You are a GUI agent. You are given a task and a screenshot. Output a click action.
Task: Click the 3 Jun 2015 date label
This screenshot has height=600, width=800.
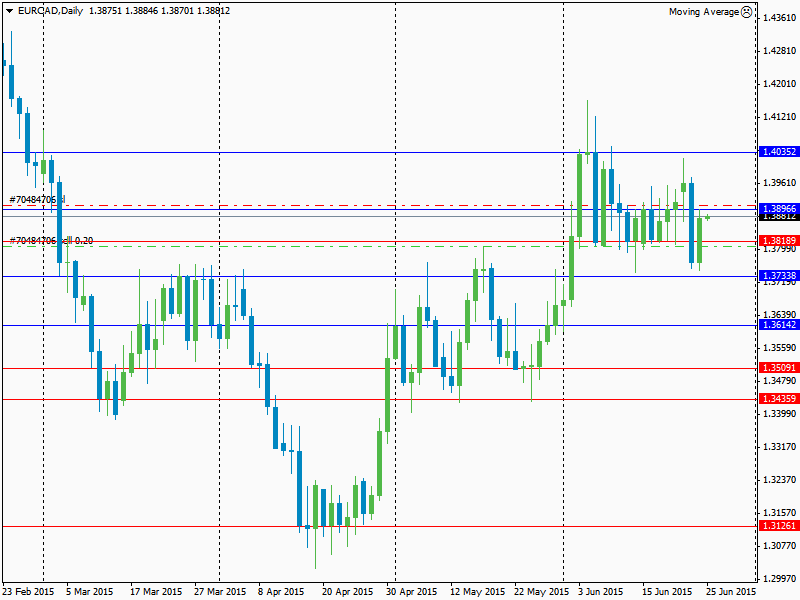[601, 592]
